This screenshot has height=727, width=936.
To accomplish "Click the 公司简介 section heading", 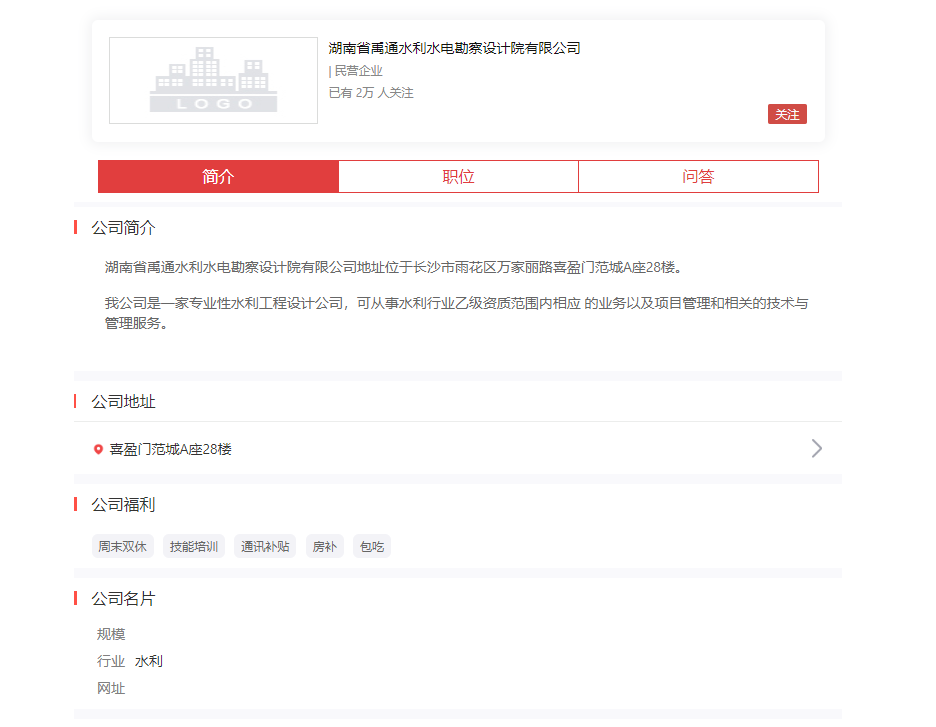I will (124, 228).
